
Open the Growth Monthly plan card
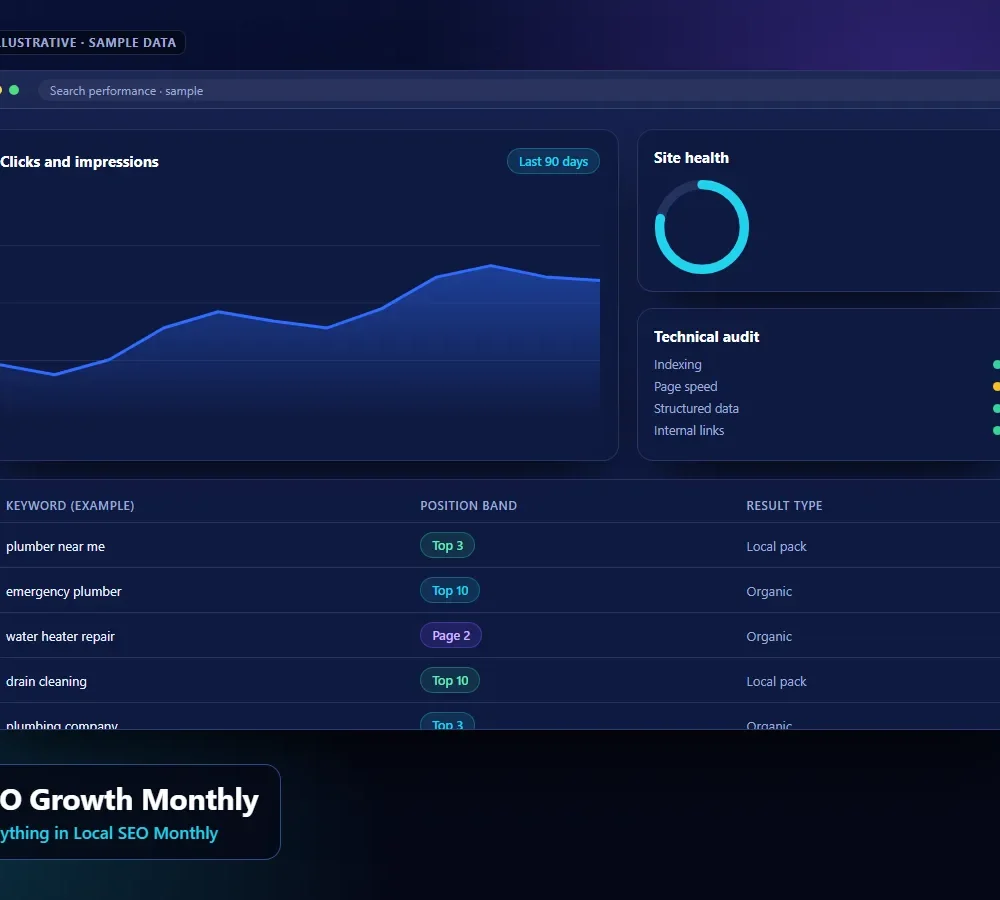point(139,812)
